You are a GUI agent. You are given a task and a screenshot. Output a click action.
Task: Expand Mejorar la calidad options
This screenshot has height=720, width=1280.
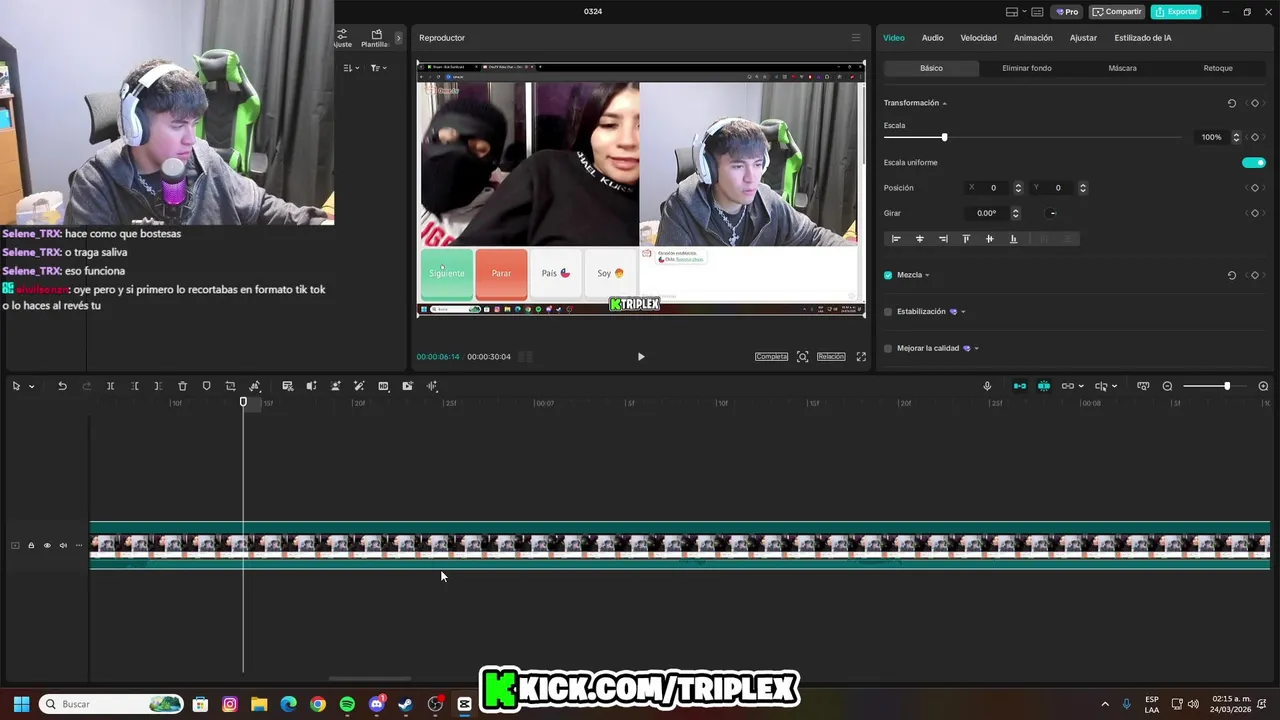[x=976, y=349]
